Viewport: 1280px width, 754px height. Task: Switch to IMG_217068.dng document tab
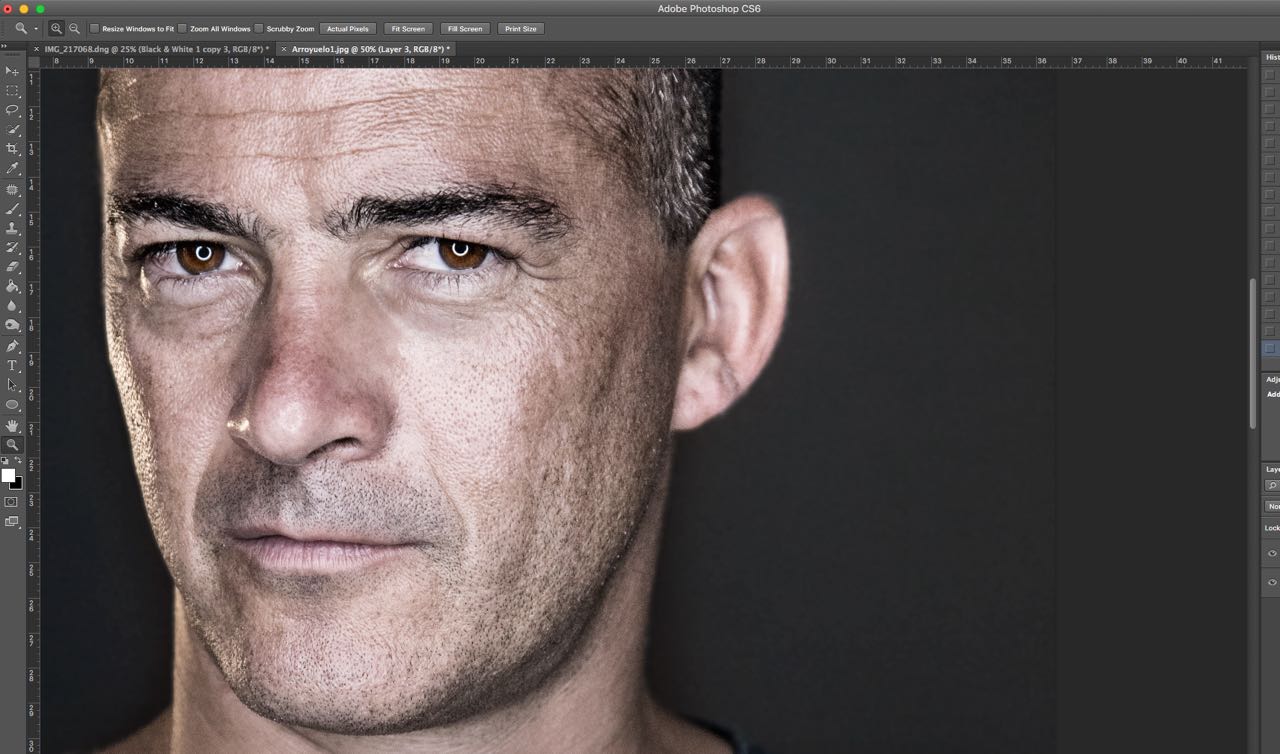[x=156, y=49]
